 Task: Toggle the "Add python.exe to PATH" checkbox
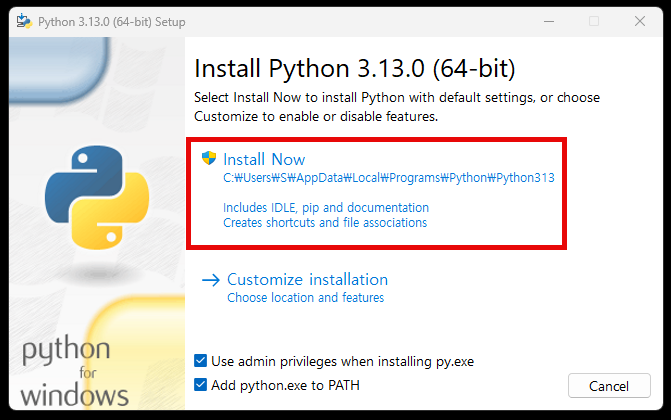click(x=201, y=385)
